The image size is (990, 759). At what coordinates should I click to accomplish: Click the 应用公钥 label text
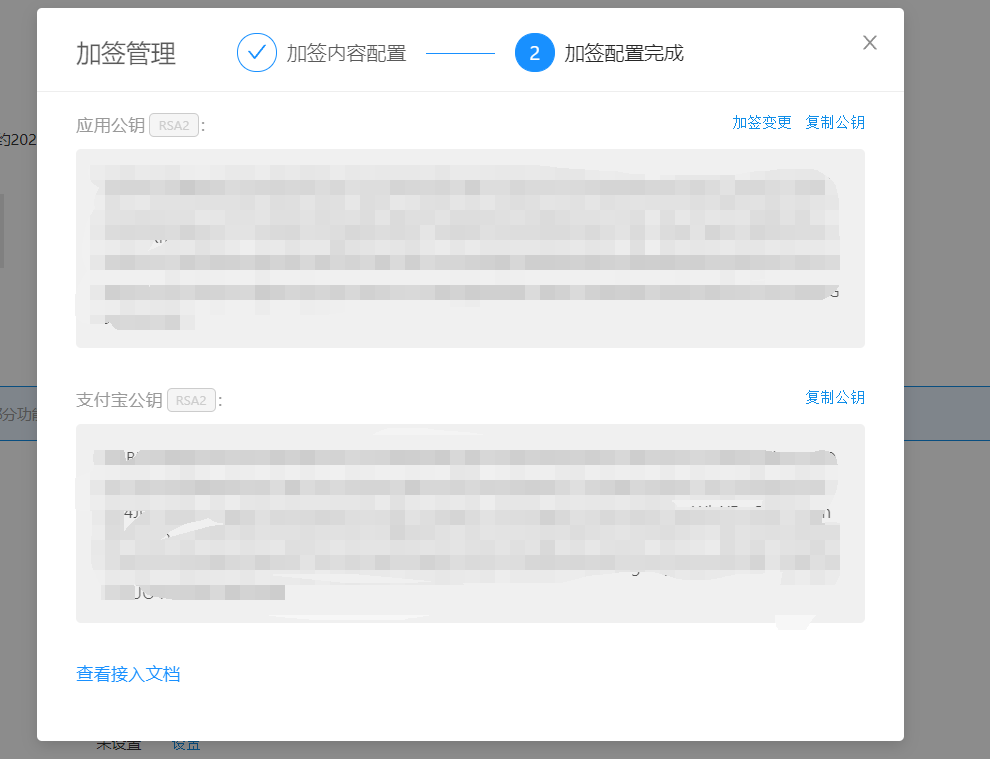click(x=110, y=125)
